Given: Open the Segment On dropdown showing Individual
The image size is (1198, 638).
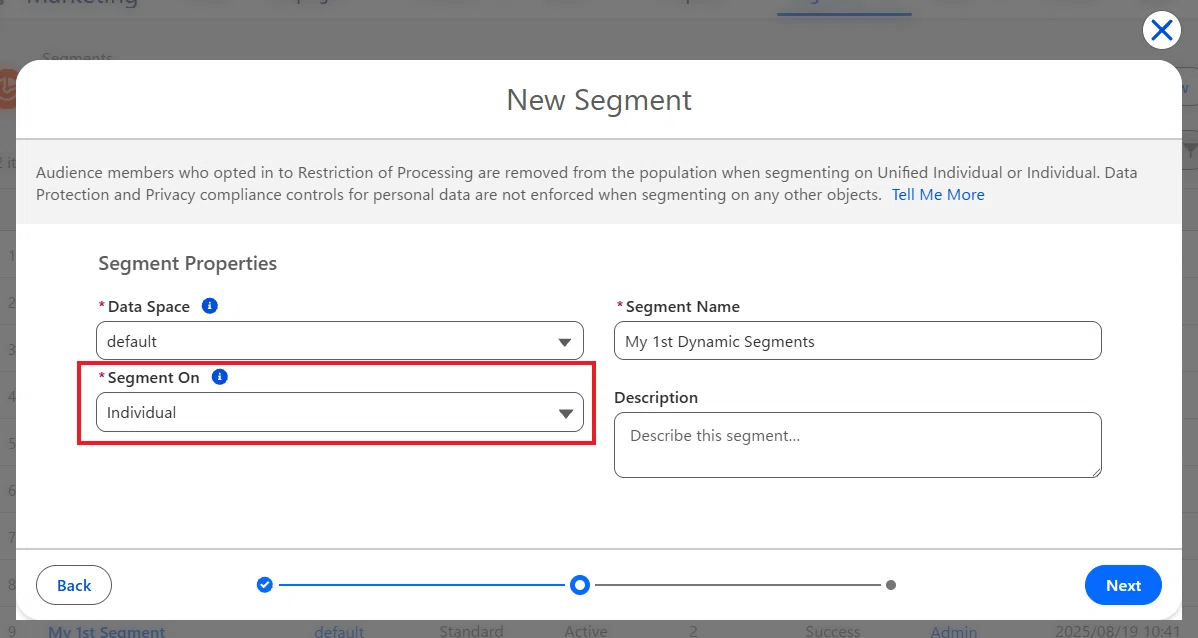Looking at the screenshot, I should coord(340,413).
